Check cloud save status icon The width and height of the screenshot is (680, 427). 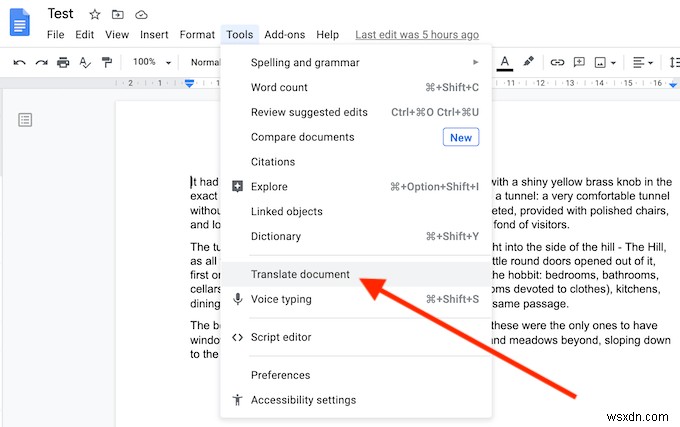[141, 15]
